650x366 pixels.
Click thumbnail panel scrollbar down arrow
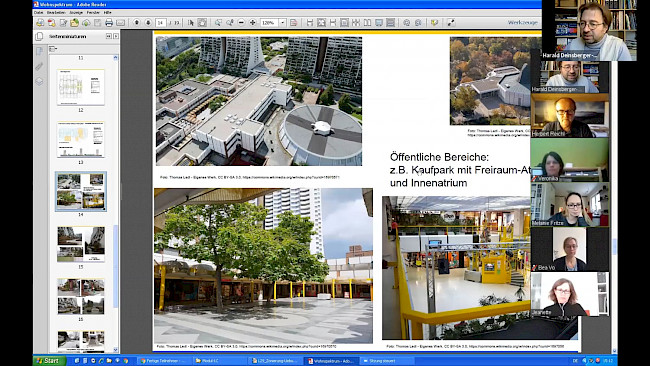(116, 350)
